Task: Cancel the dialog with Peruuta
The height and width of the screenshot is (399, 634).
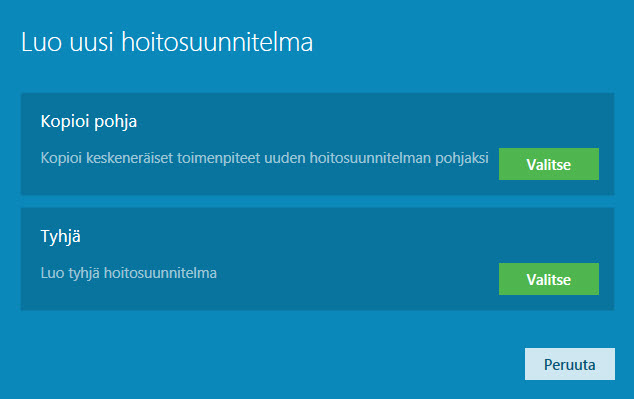Action: pyautogui.click(x=570, y=364)
